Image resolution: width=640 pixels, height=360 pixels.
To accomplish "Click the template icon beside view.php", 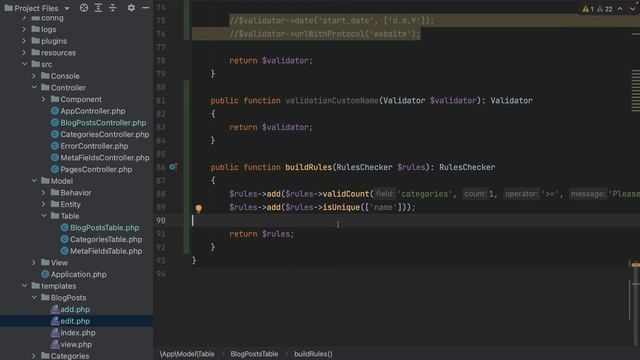I will (x=55, y=344).
